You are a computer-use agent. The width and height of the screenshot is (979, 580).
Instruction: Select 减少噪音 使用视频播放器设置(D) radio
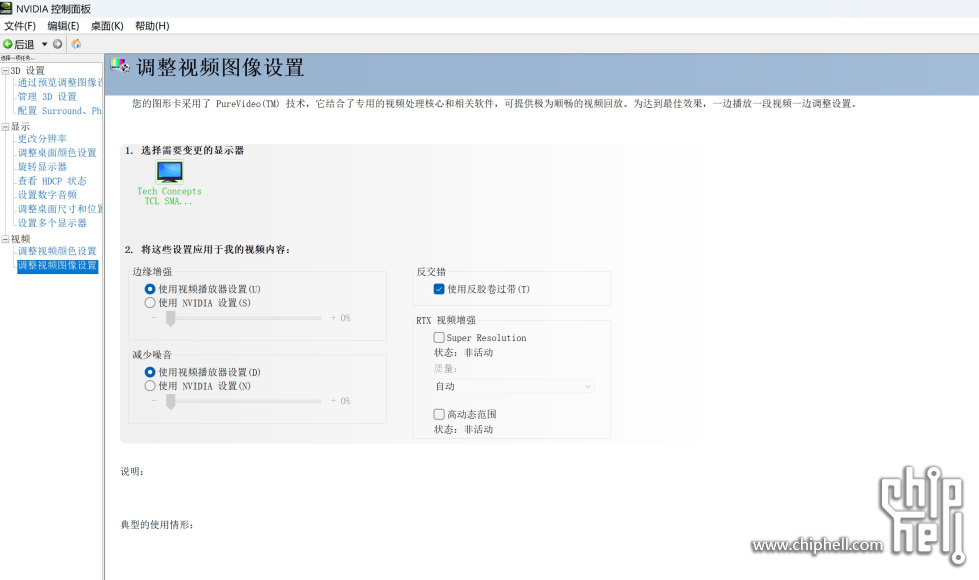pos(150,372)
